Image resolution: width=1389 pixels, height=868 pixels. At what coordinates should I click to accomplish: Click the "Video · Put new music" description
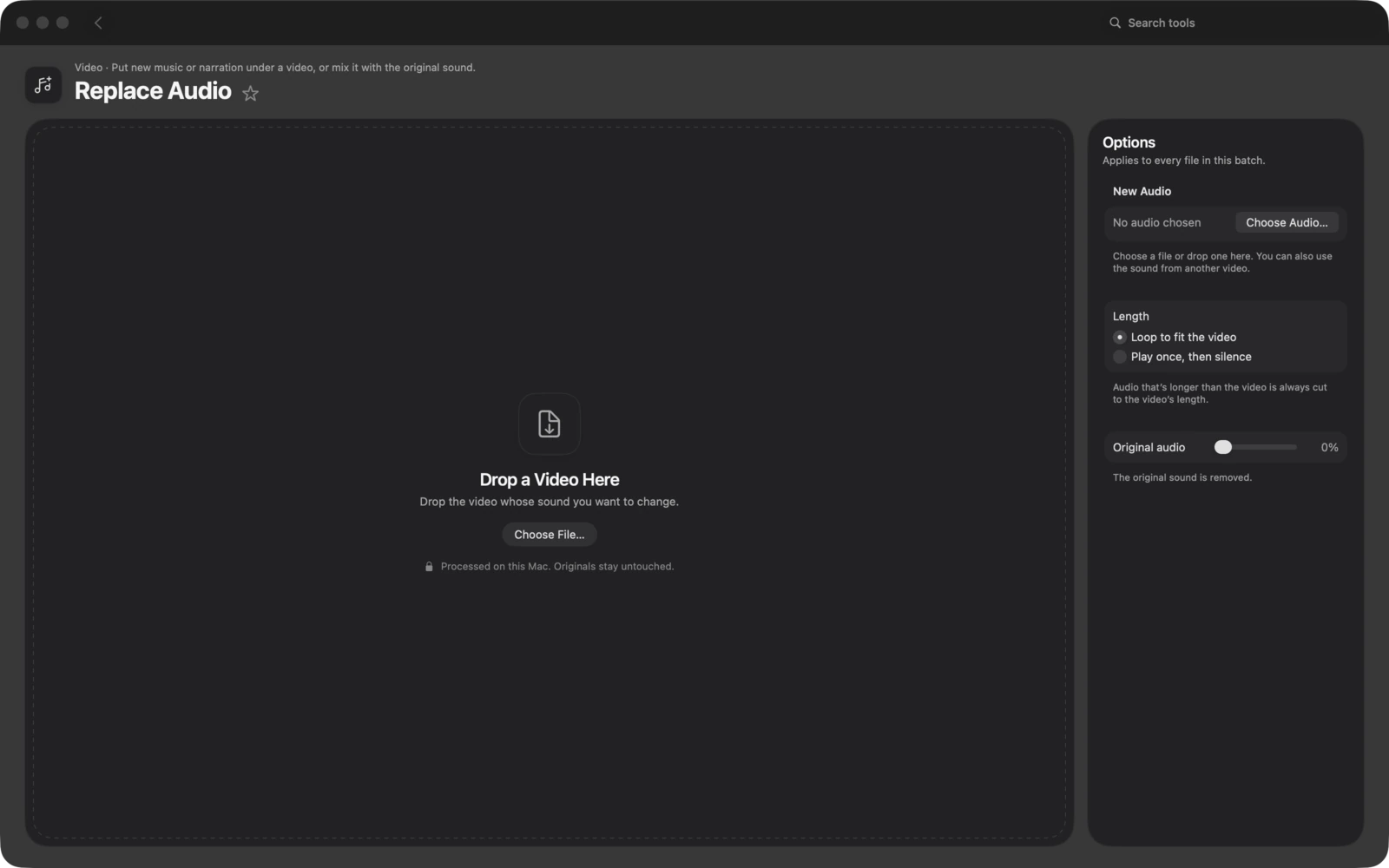(x=275, y=68)
